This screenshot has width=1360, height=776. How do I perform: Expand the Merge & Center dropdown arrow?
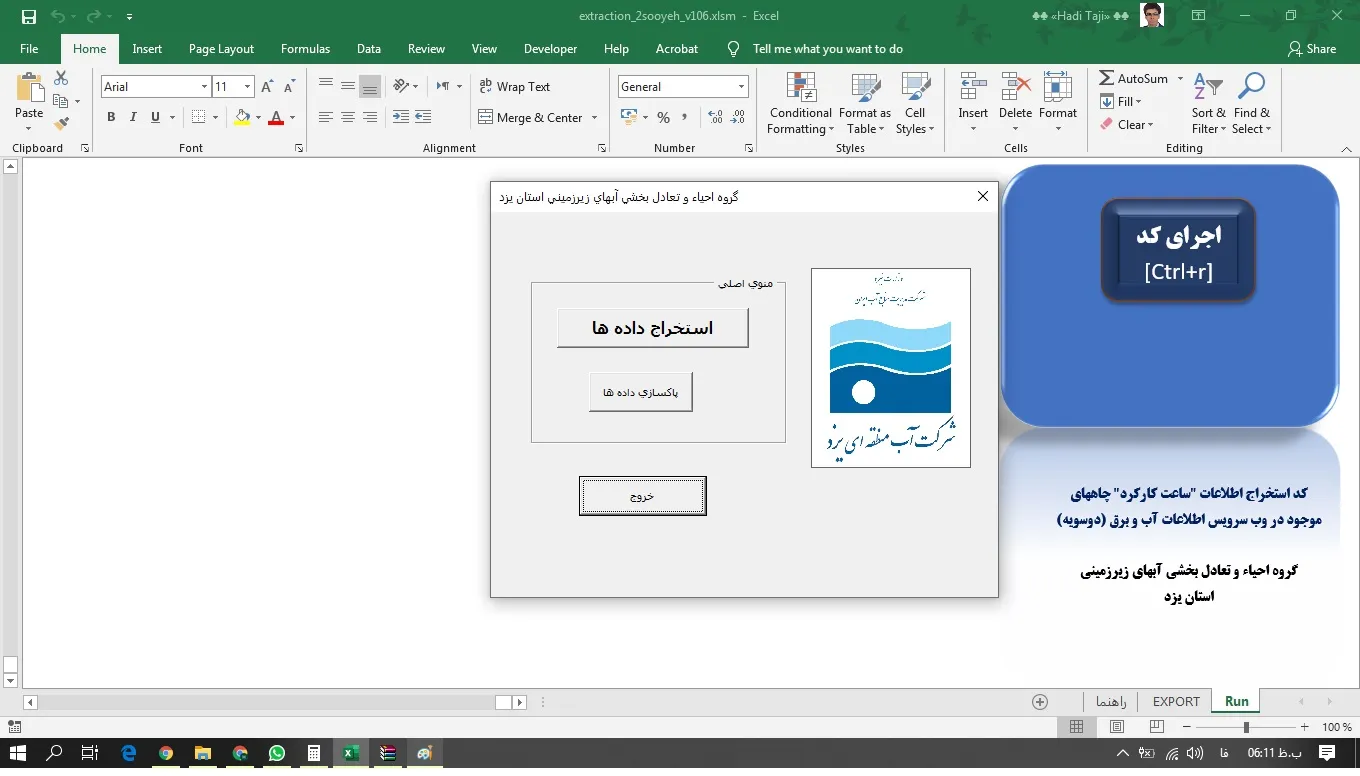point(595,118)
